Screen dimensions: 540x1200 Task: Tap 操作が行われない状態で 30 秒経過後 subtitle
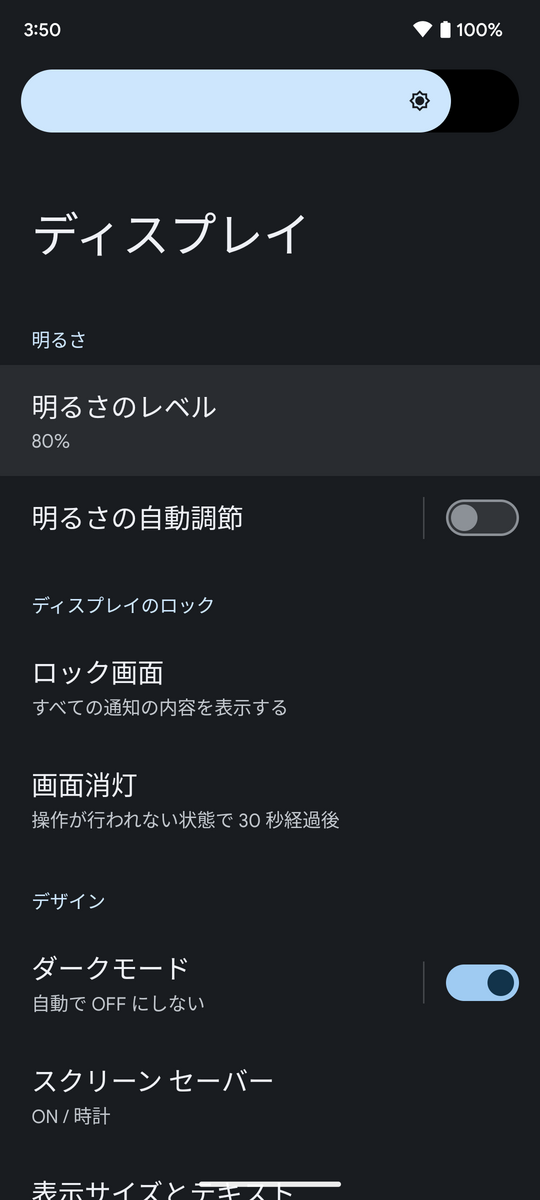point(186,820)
